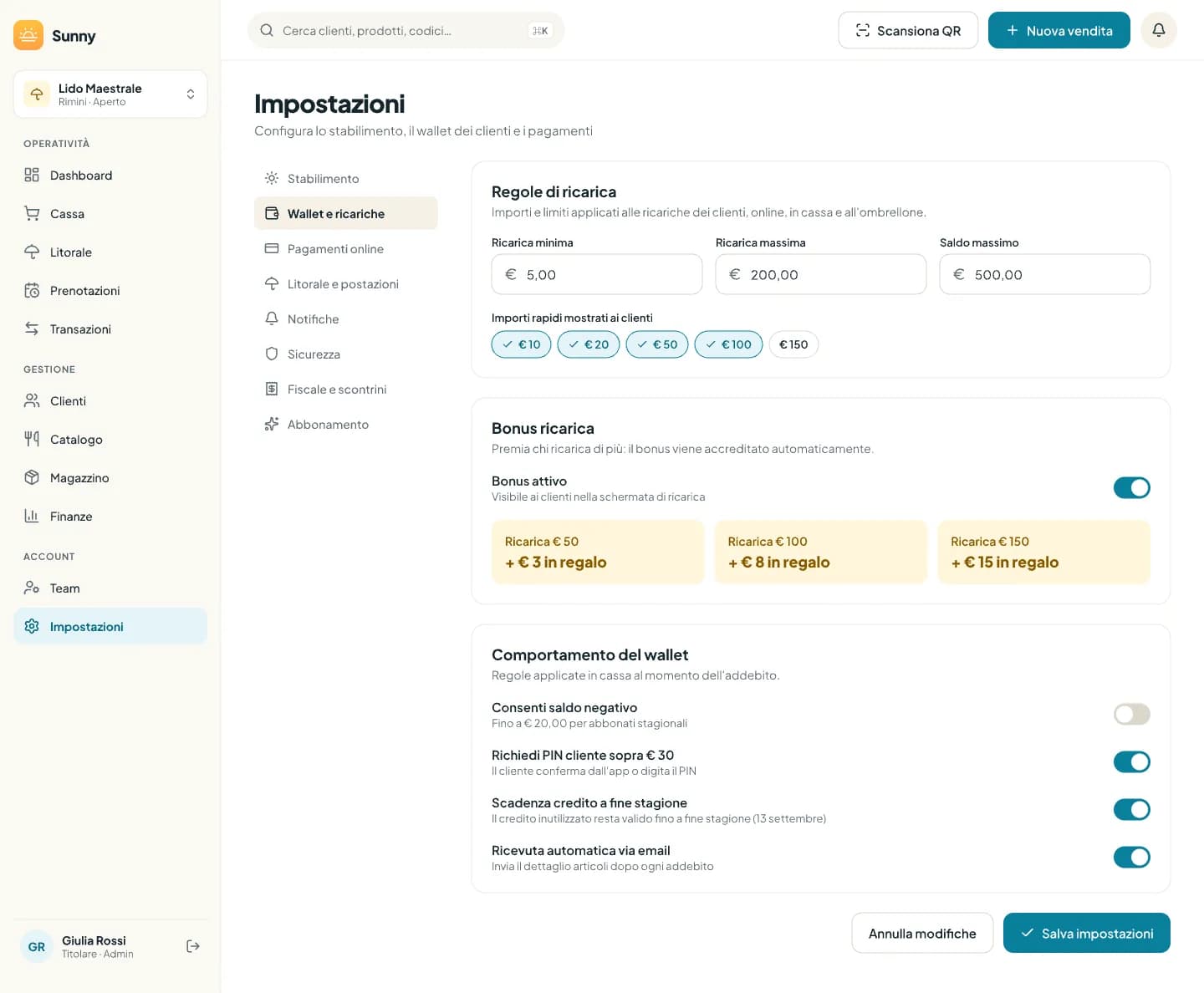
Task: Open the Abbonamento settings section
Action: click(x=346, y=424)
